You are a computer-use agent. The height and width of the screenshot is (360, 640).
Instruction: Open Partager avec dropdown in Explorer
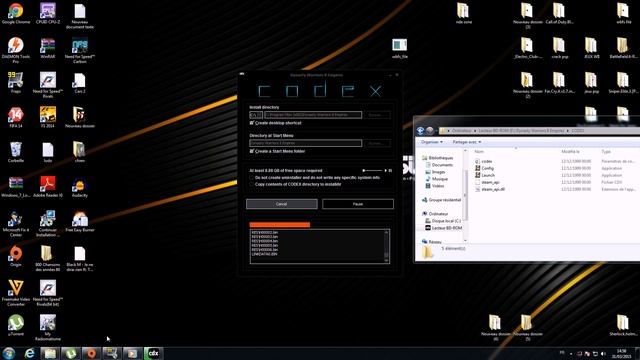[x=467, y=142]
